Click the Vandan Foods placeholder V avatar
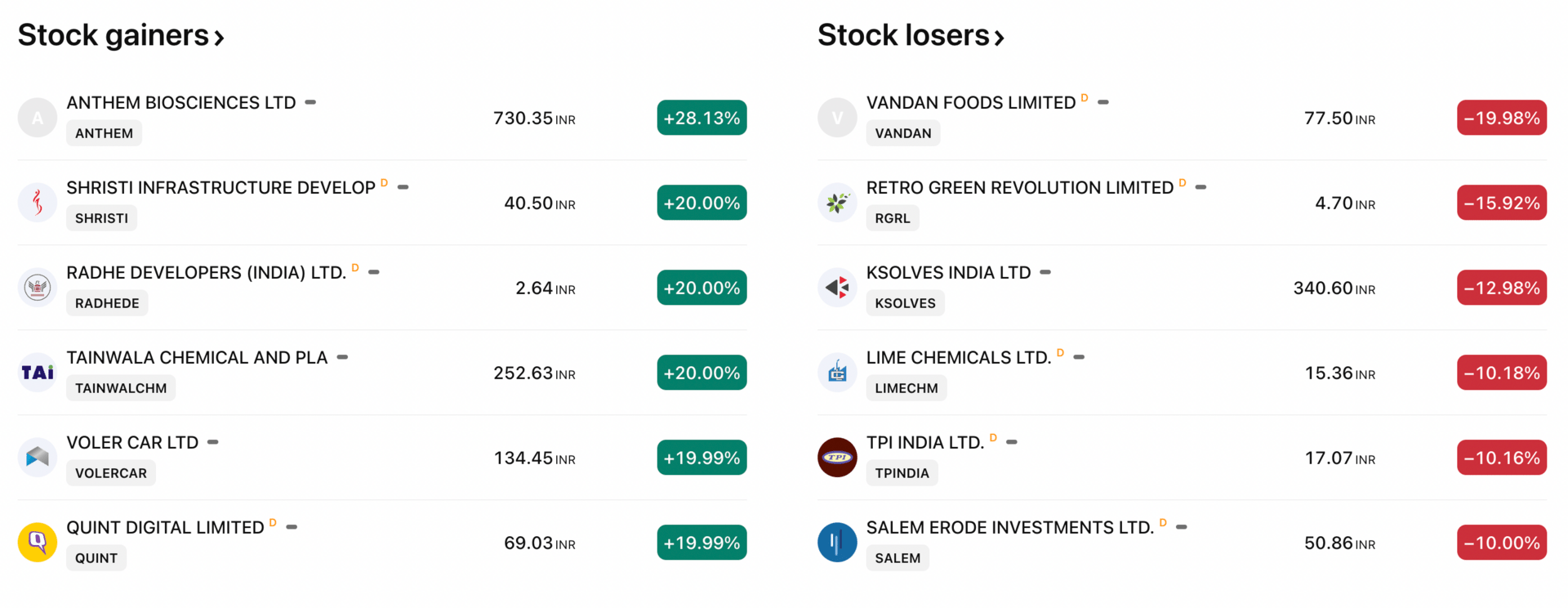1568x608 pixels. 837,118
